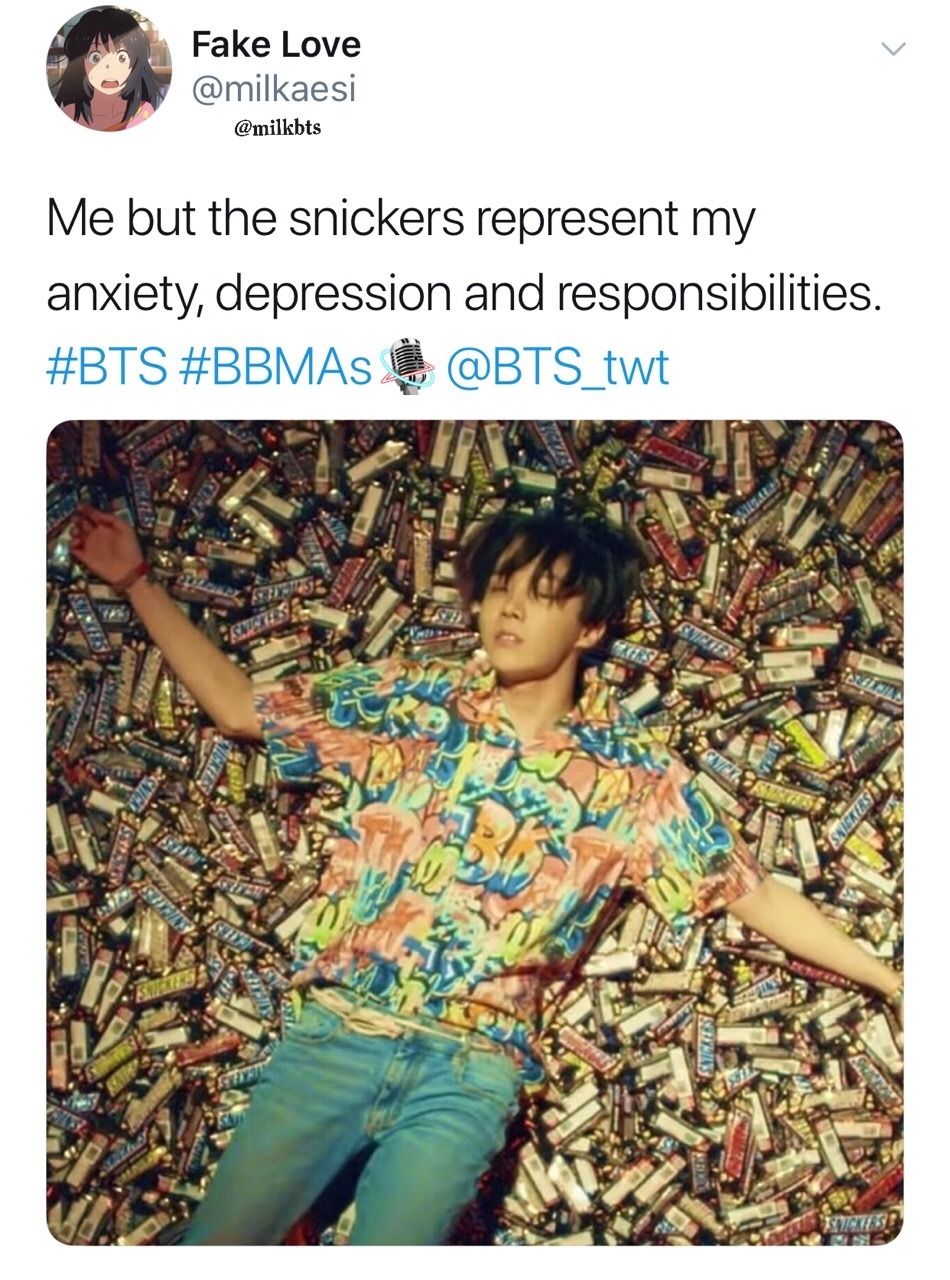The height and width of the screenshot is (1280, 950).
Task: Click the microphone emoji after #BBMAs
Action: pyautogui.click(x=409, y=366)
